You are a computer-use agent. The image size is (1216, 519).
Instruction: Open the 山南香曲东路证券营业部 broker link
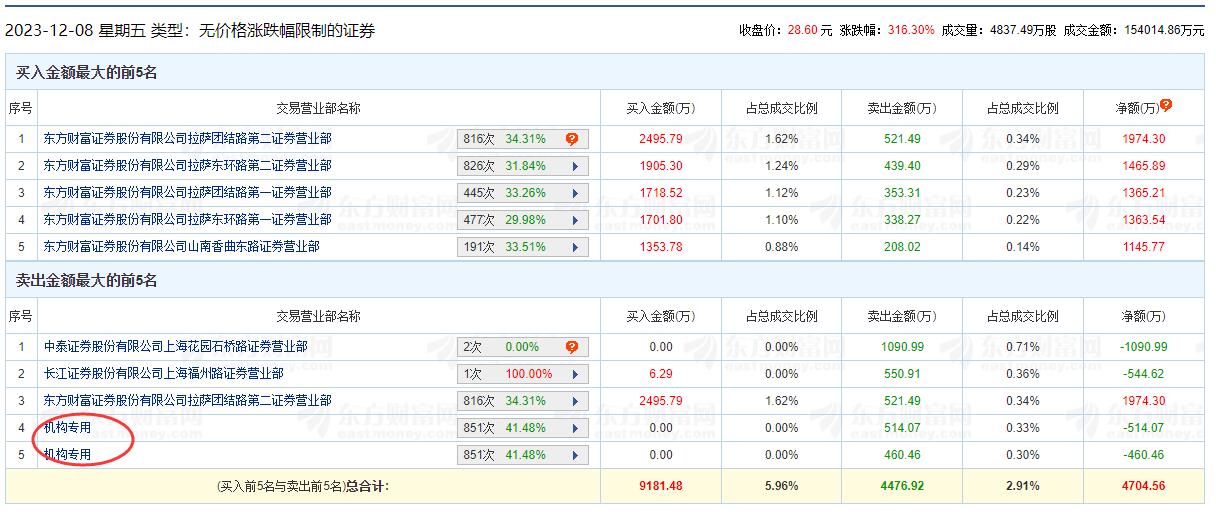click(x=181, y=246)
